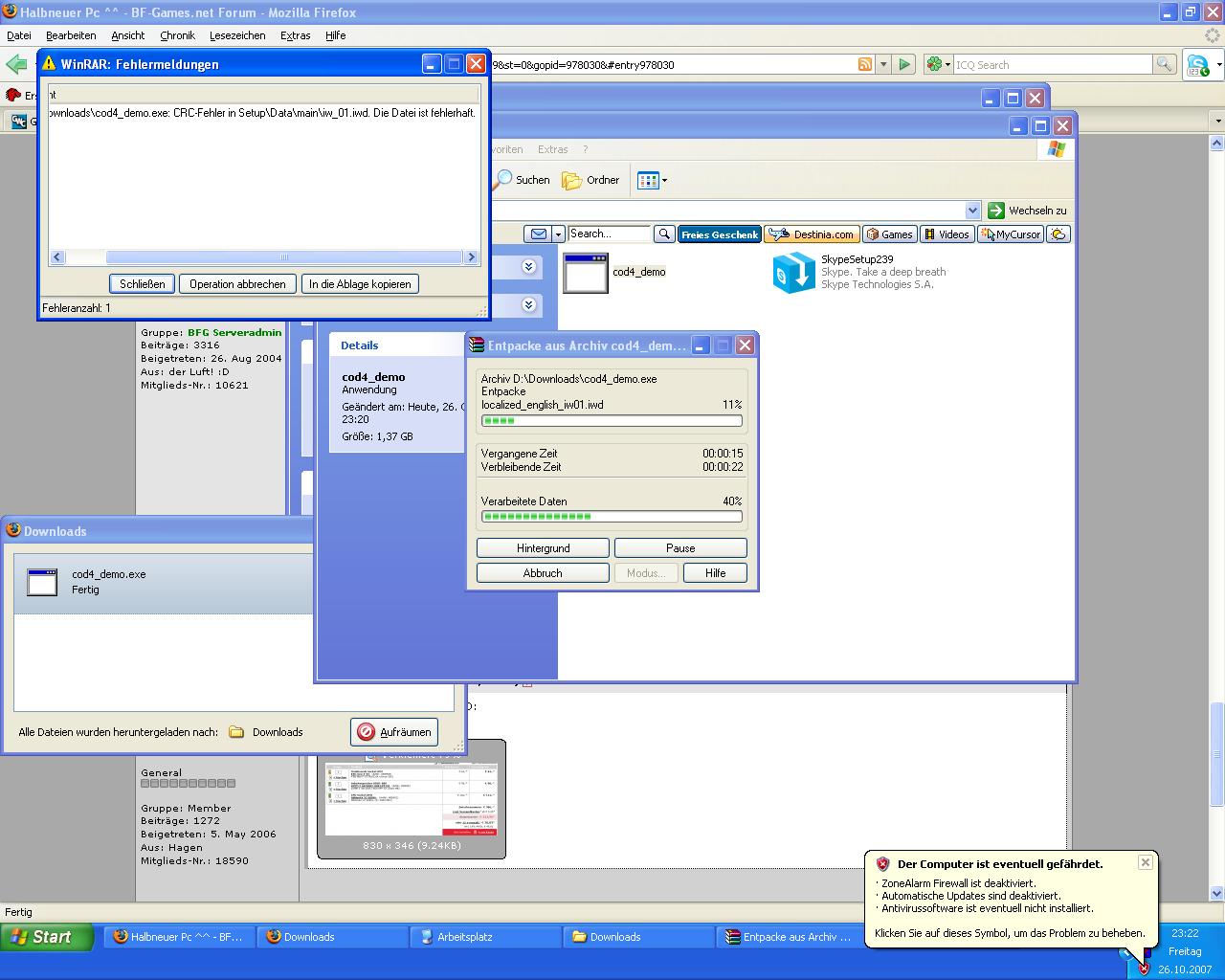Open the Explorer address bar dropdown
Screen dimensions: 1225x980
(x=972, y=211)
